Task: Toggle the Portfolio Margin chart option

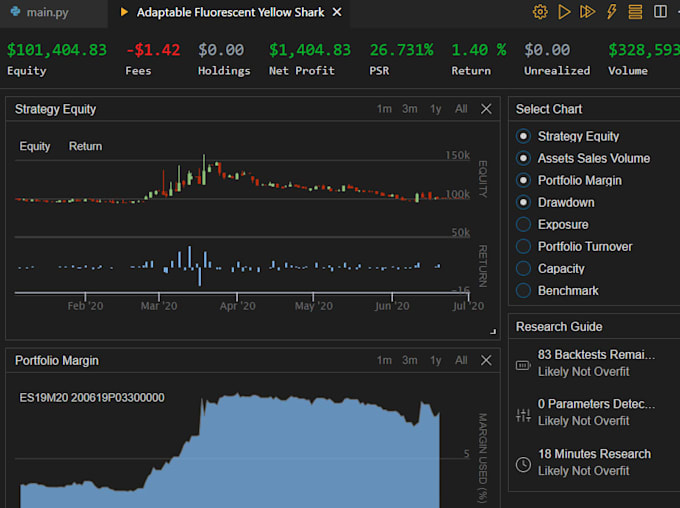Action: pos(523,180)
